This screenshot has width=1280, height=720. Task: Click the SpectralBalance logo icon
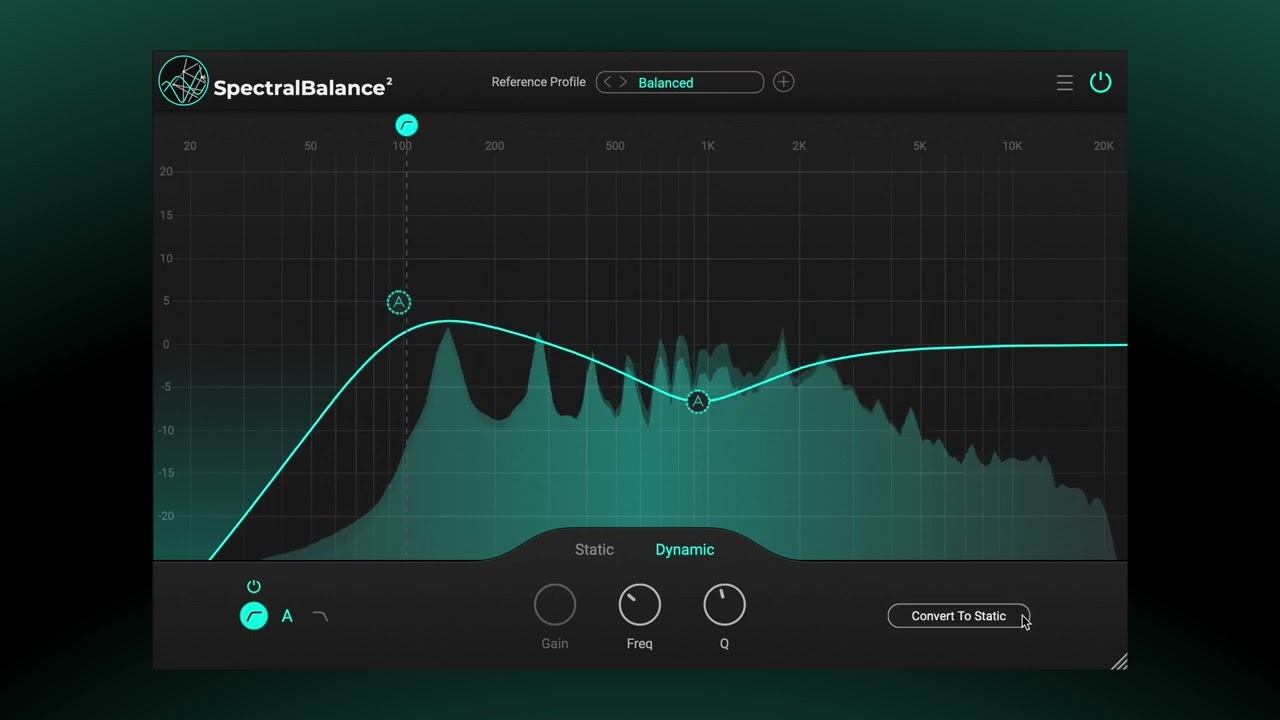point(183,81)
